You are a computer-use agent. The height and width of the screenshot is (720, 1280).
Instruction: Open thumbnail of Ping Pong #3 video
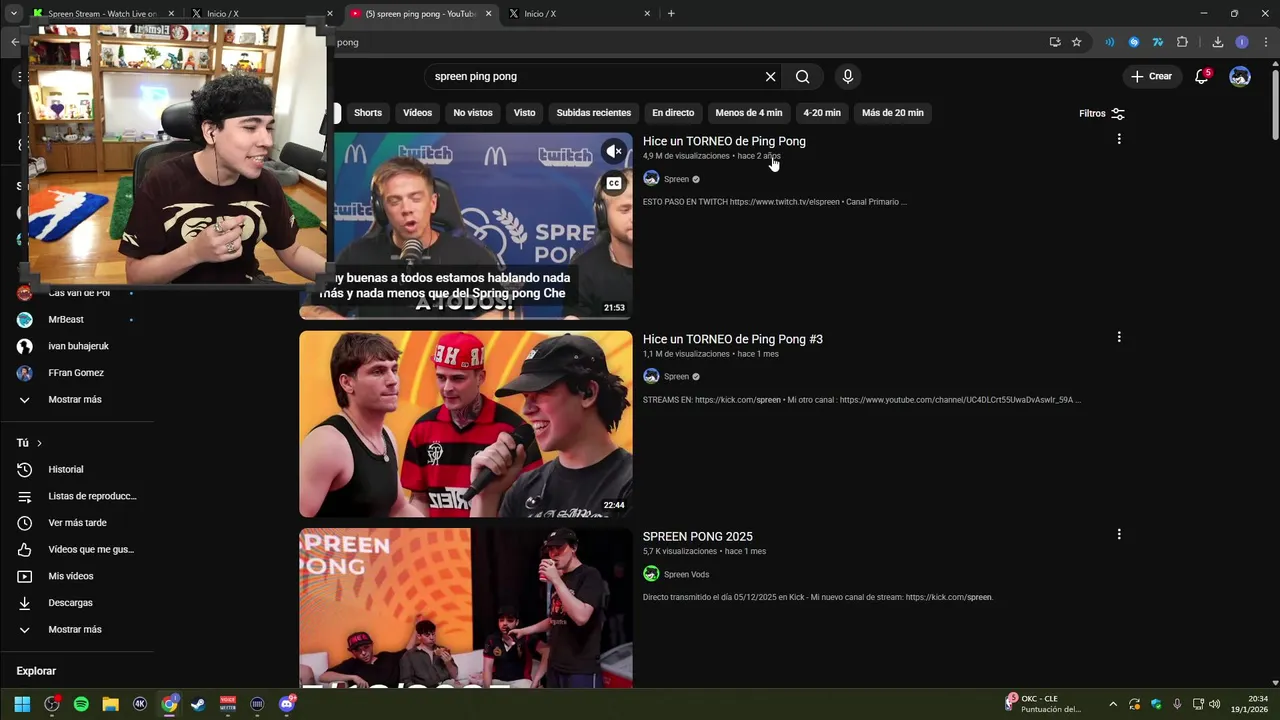(x=466, y=424)
